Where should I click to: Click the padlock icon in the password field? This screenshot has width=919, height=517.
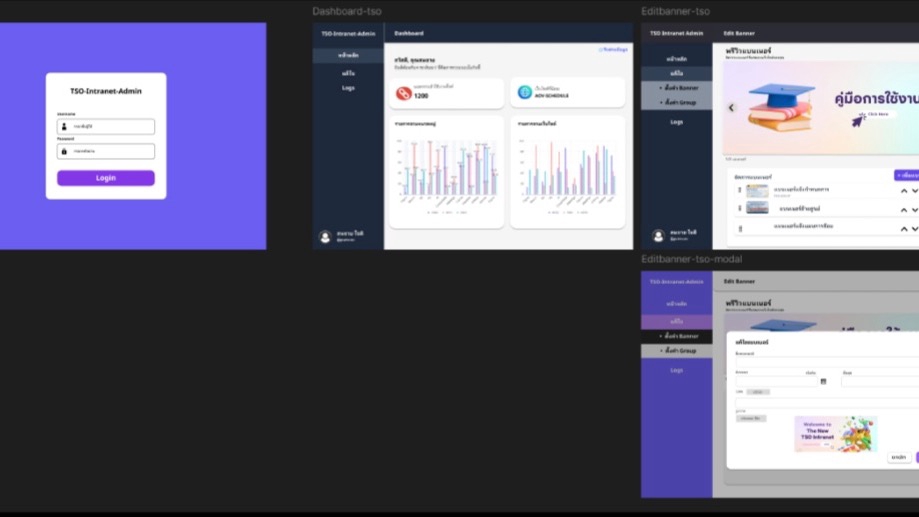click(x=65, y=152)
